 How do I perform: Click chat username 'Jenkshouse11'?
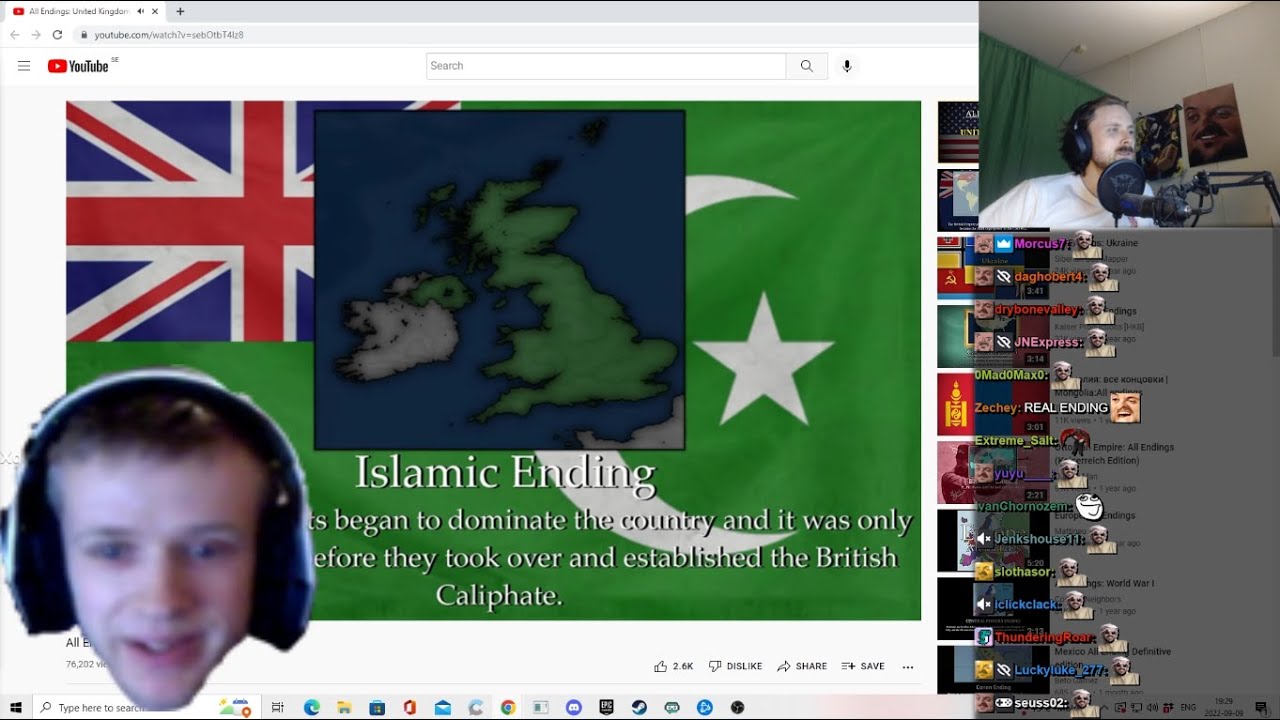[x=1039, y=539]
